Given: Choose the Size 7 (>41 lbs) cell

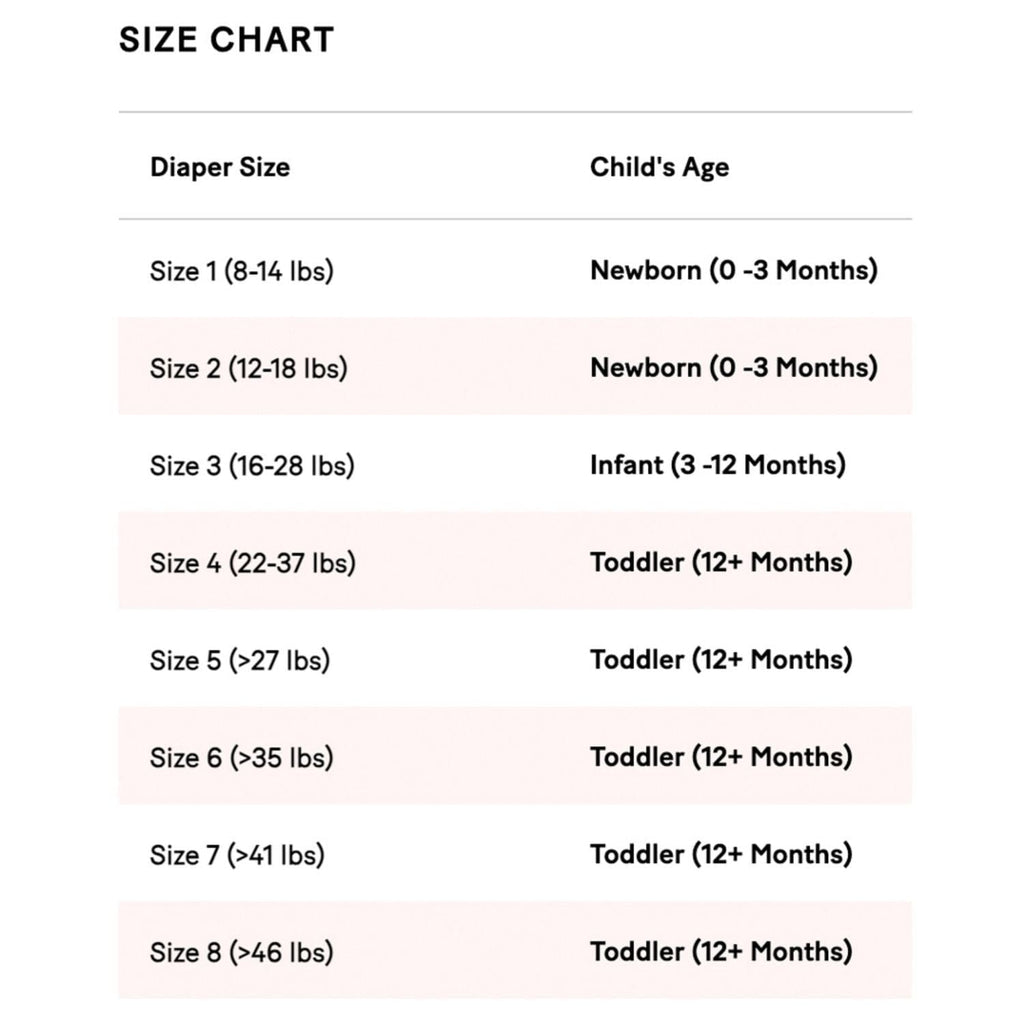Looking at the screenshot, I should pos(237,855).
